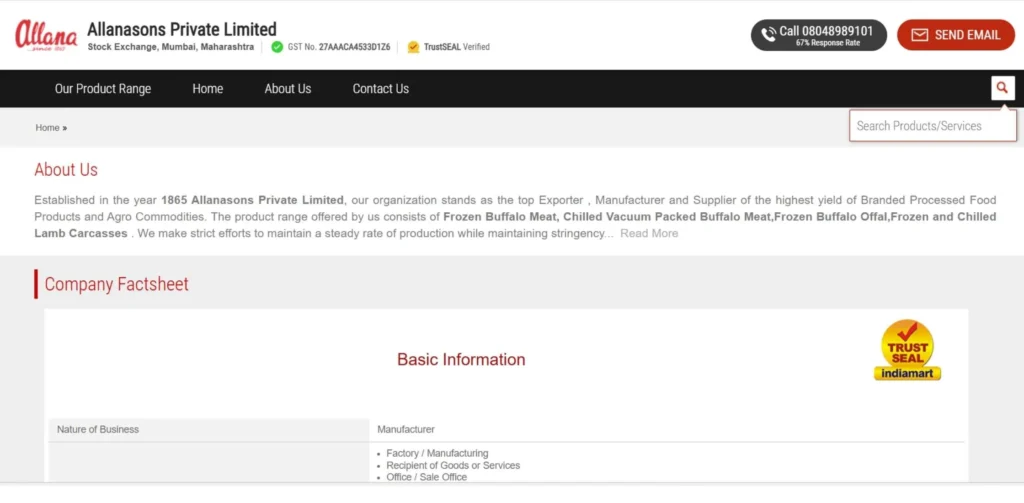Click the Allana company logo

46,35
